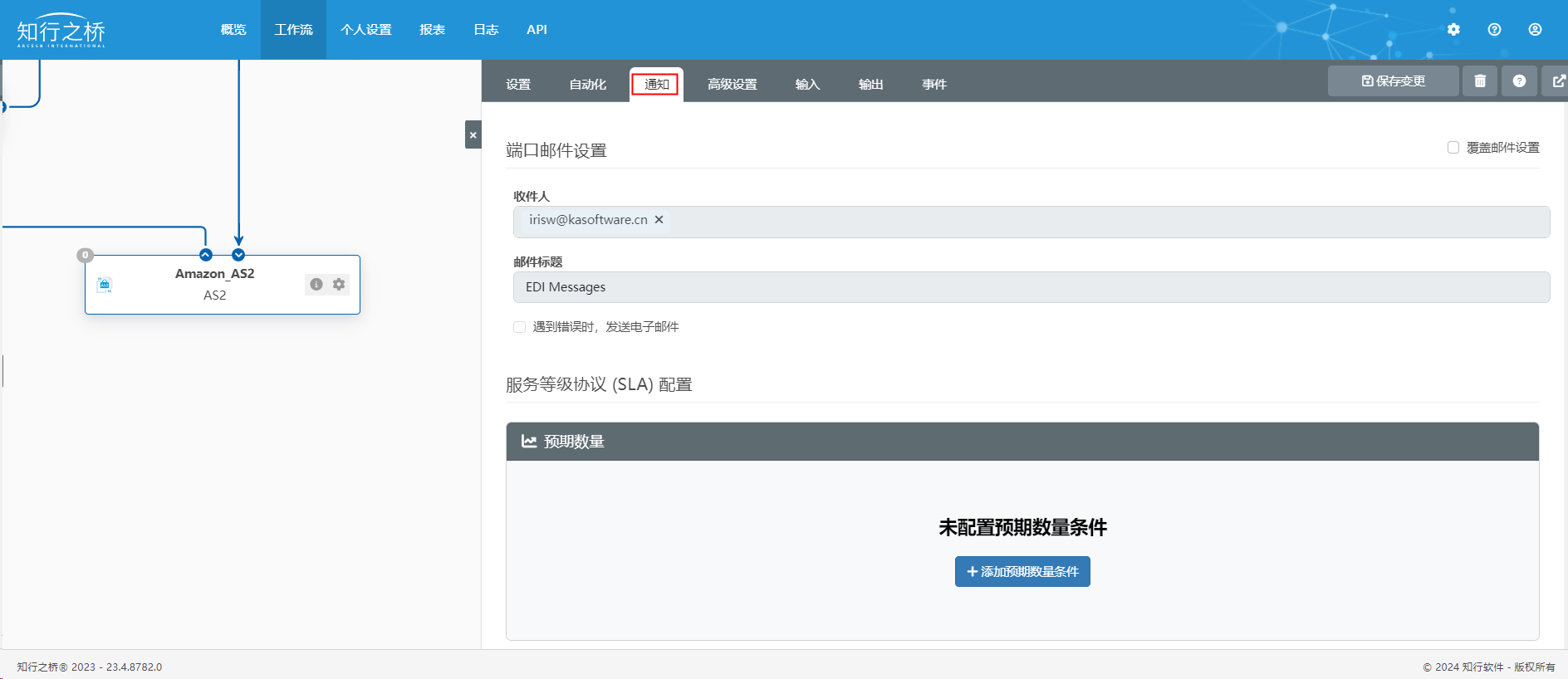Click the info icon on Amazon_AS2 node
1568x679 pixels.
pos(316,285)
